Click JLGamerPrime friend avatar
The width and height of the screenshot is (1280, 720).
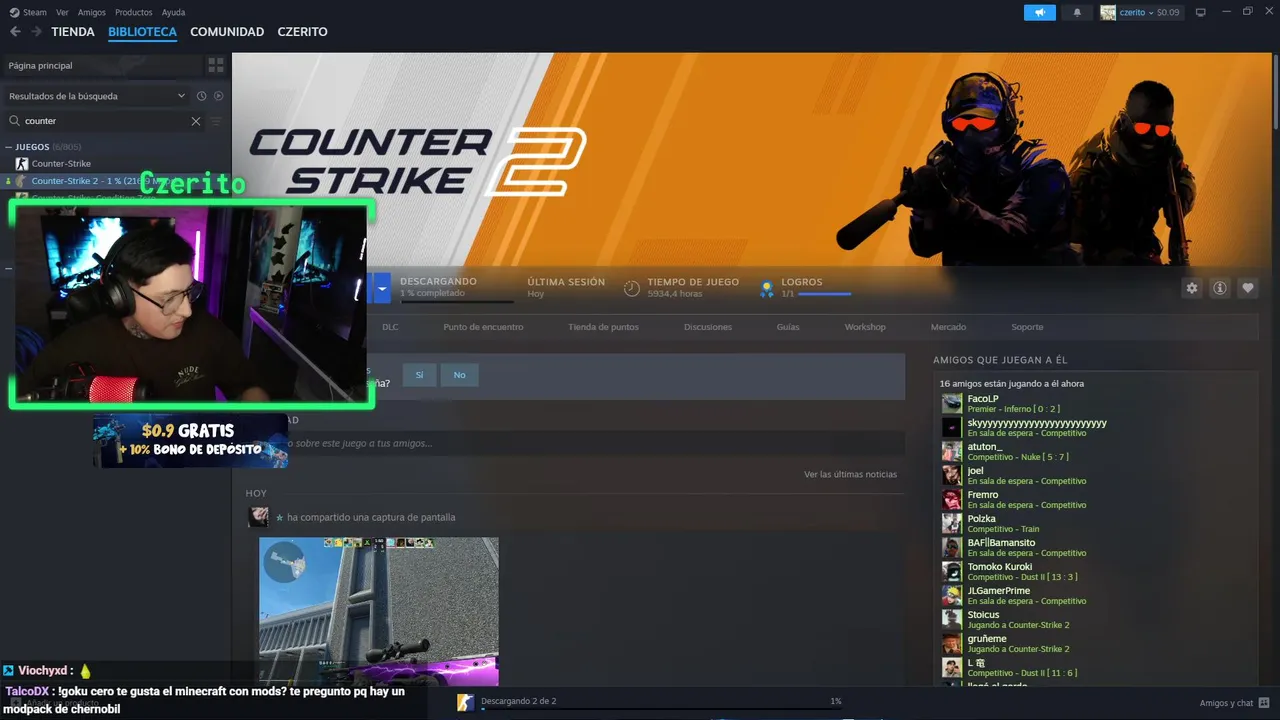[x=952, y=595]
